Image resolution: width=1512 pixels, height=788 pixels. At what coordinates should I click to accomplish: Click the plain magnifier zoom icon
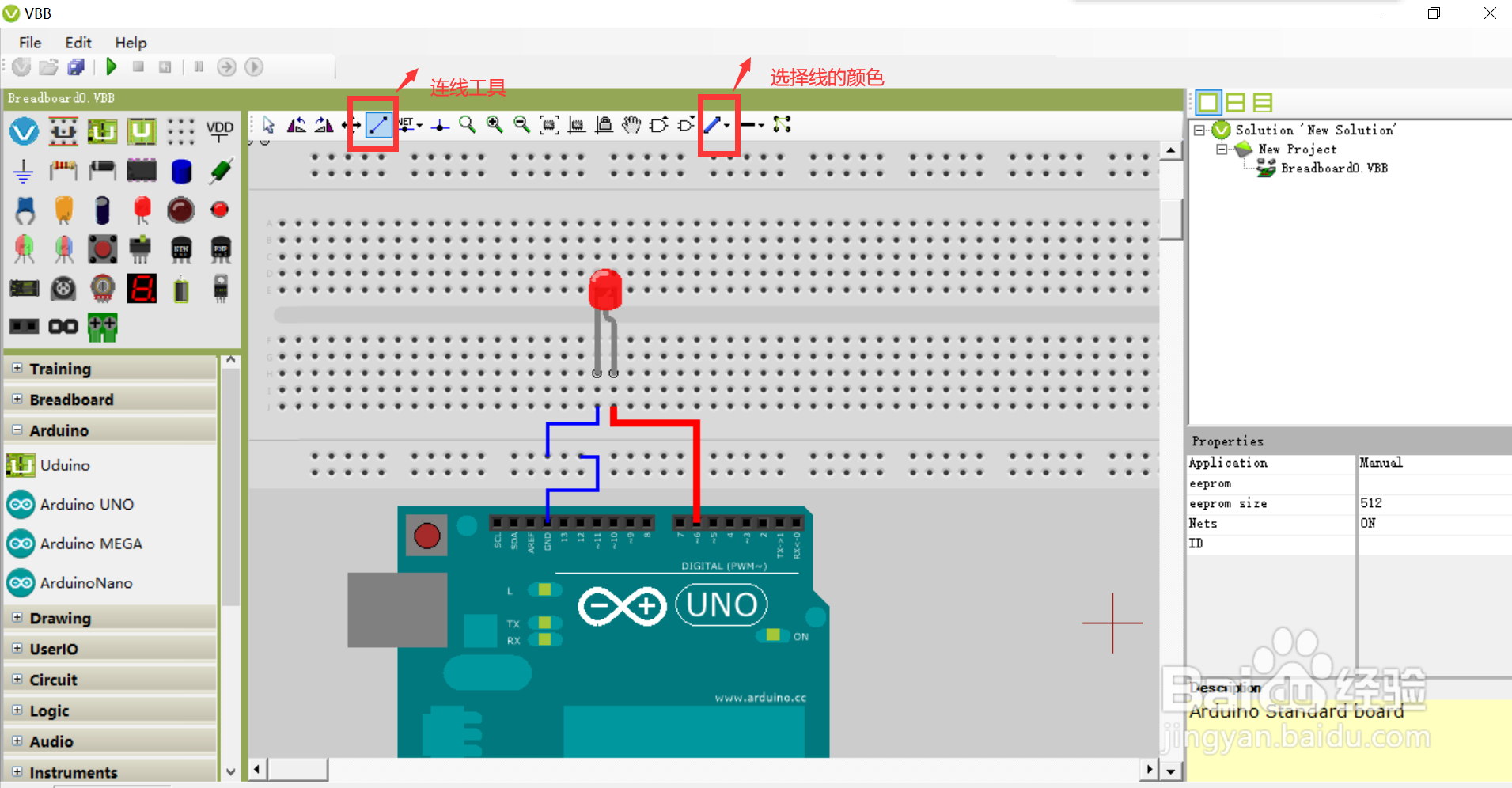point(467,124)
